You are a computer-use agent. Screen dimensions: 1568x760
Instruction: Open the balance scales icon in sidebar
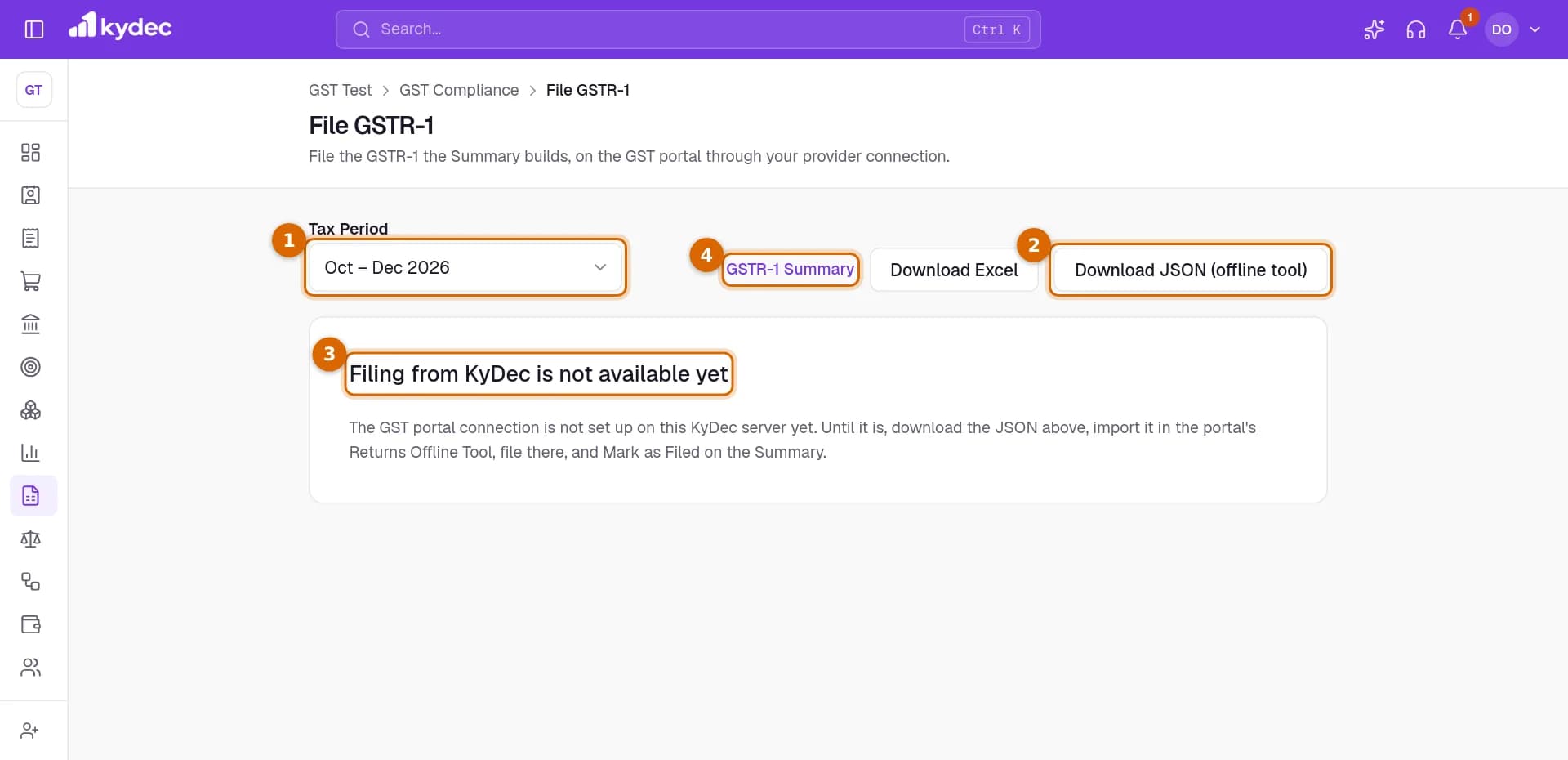tap(30, 539)
